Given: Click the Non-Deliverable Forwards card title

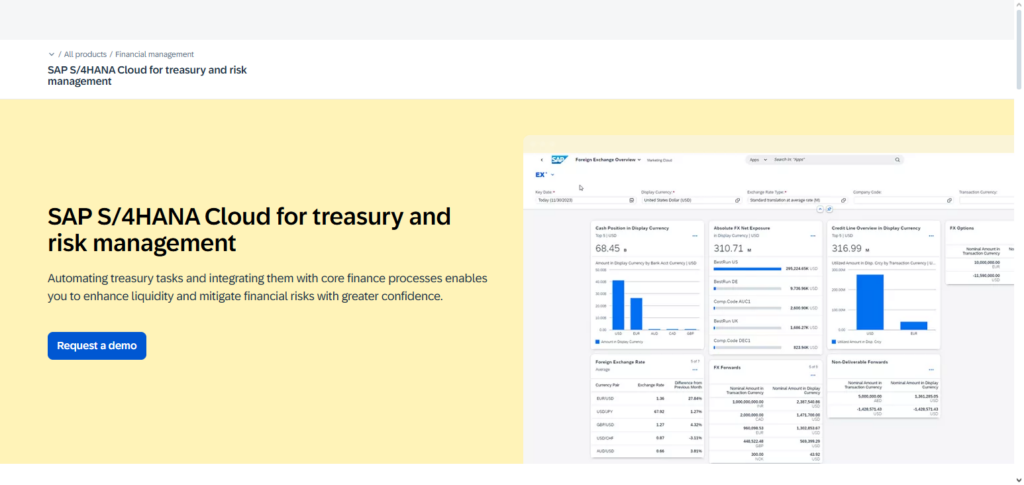Looking at the screenshot, I should coord(859,362).
